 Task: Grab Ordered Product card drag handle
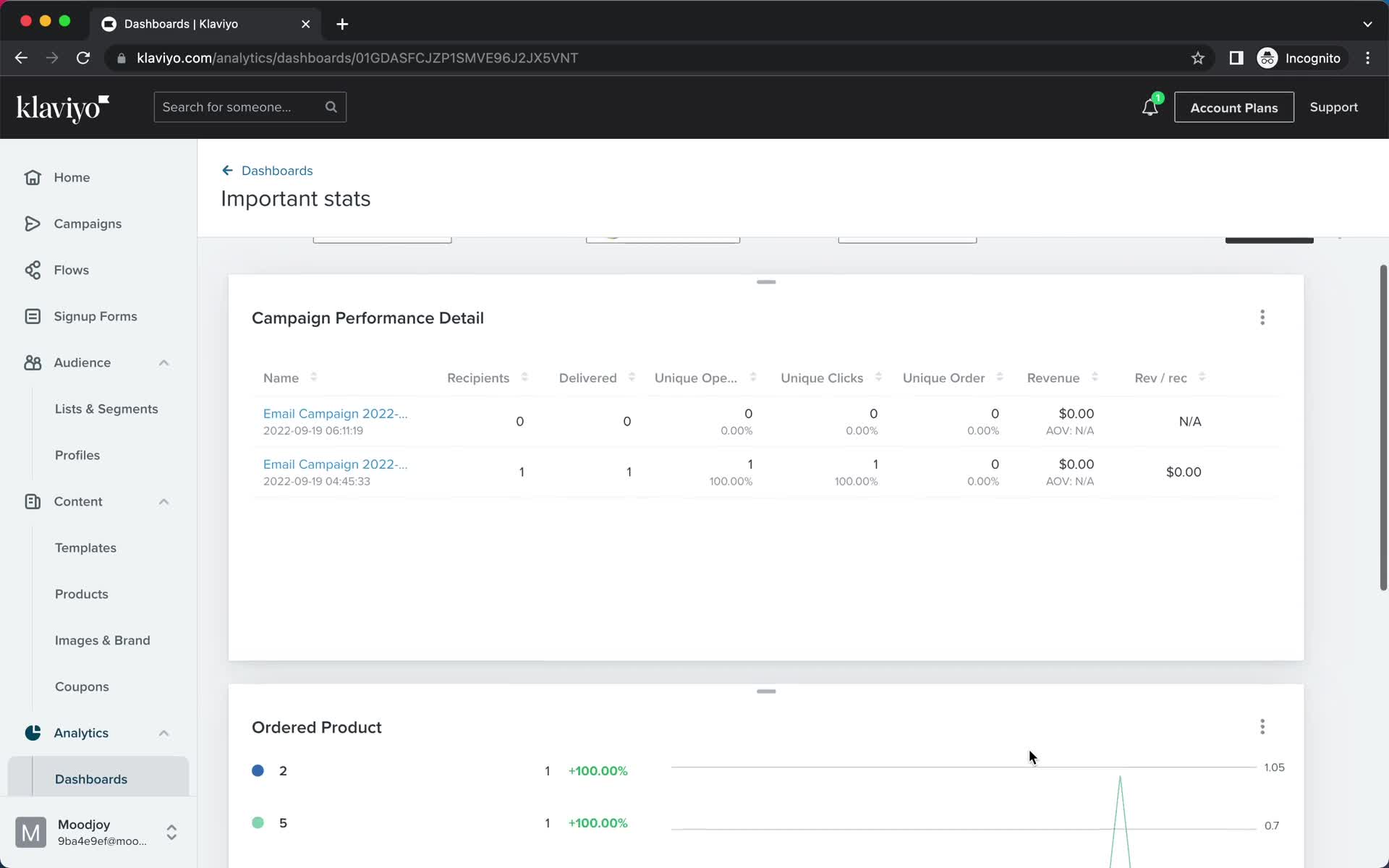pos(766,692)
